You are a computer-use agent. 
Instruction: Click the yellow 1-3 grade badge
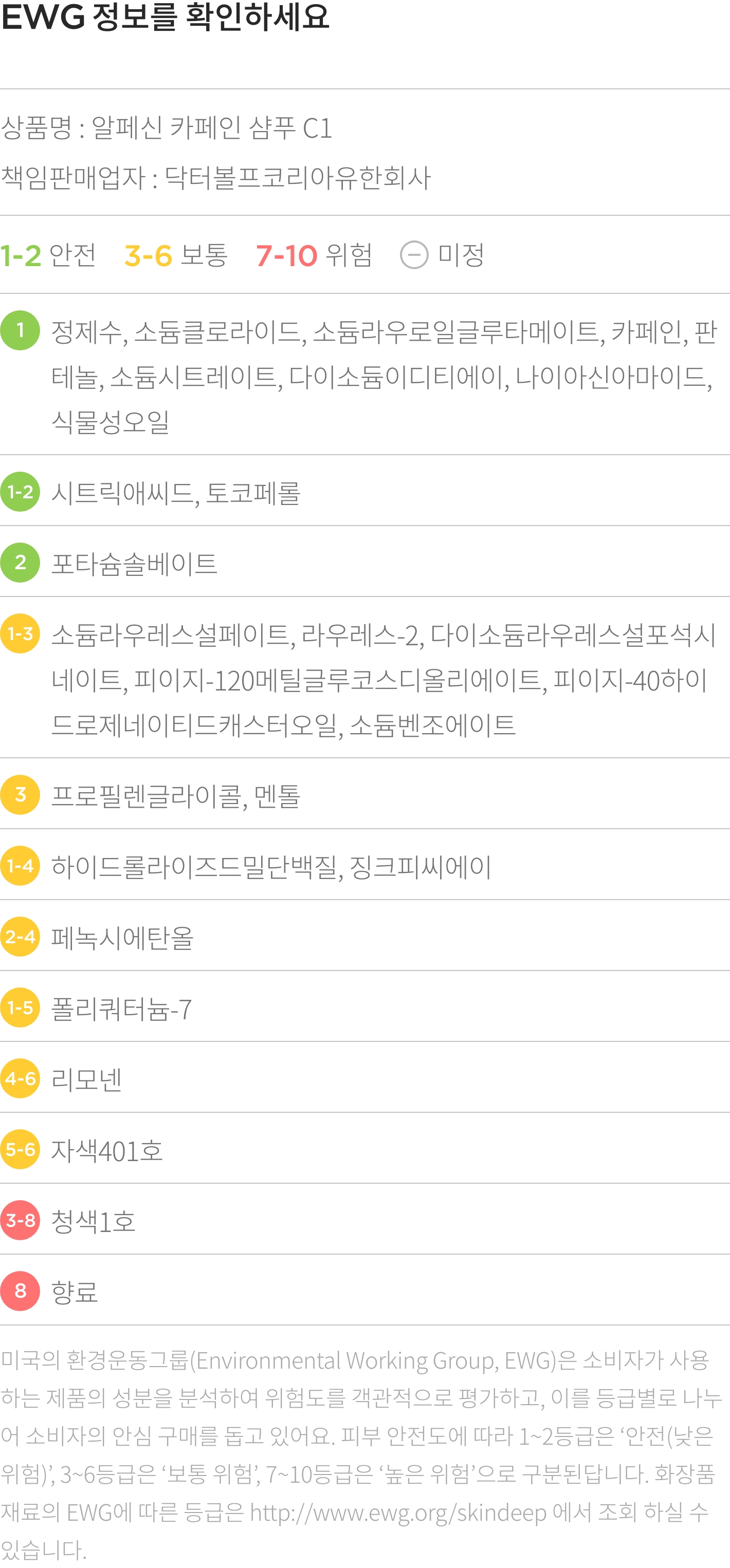coord(20,633)
